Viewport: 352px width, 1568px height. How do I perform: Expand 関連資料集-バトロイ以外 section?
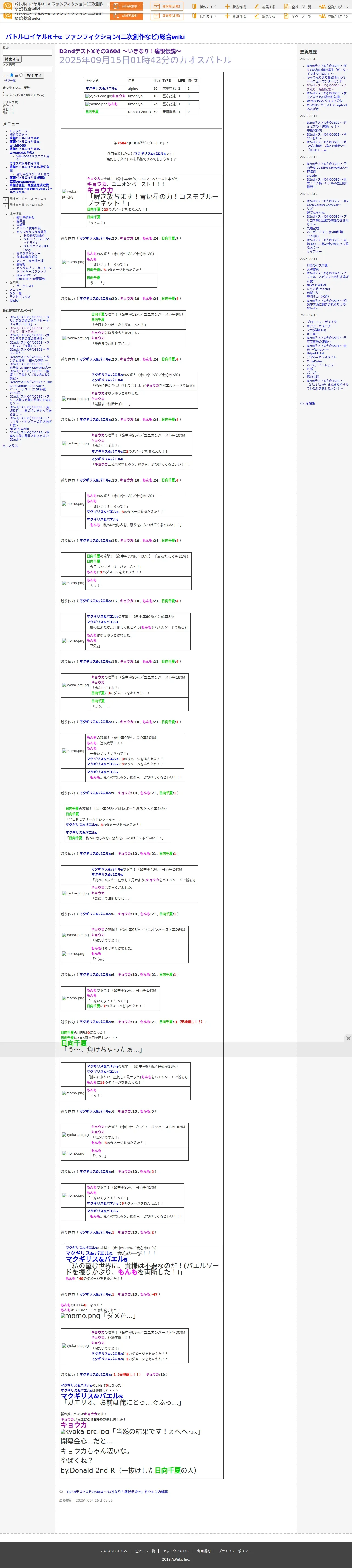point(5,206)
